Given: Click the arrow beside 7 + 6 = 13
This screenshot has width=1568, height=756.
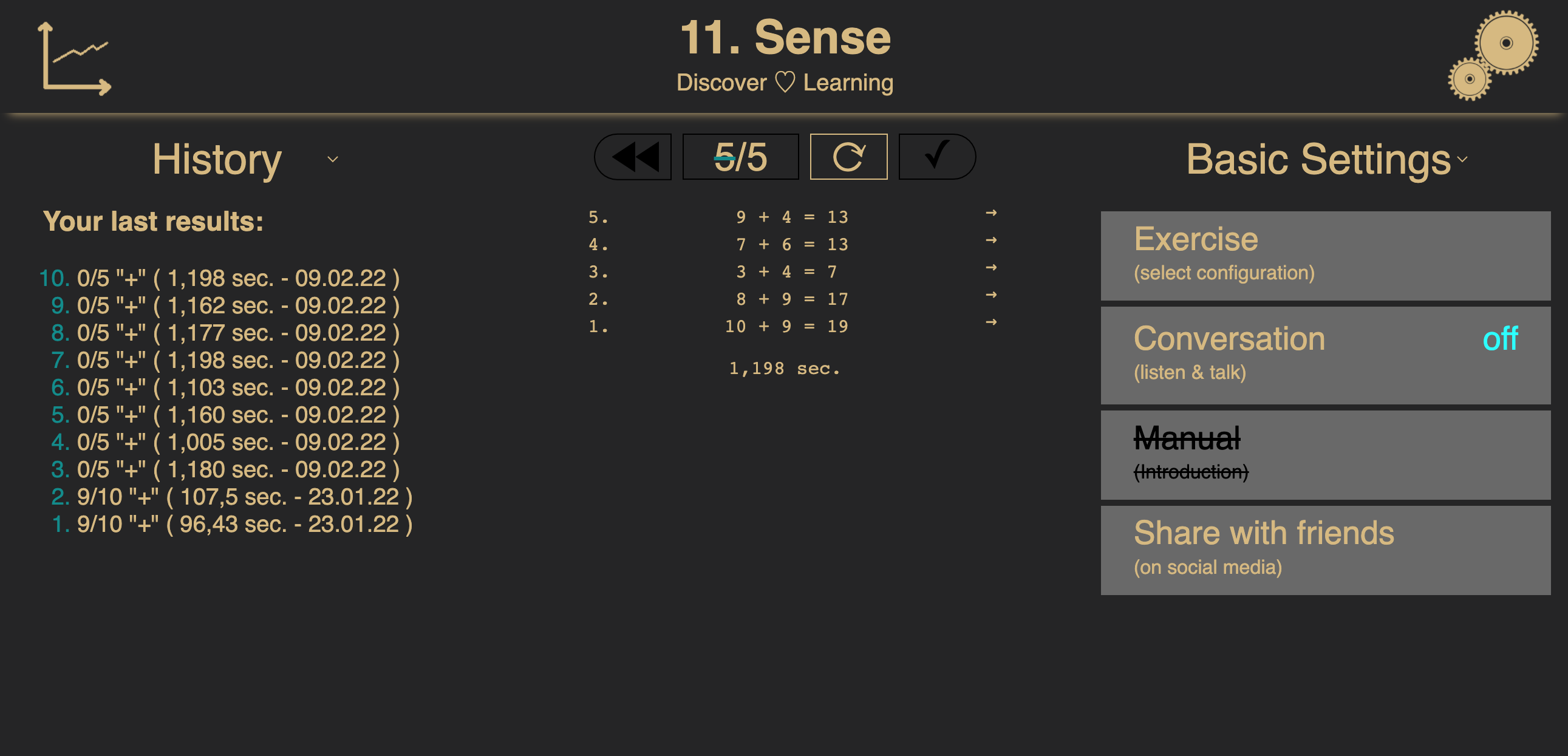Looking at the screenshot, I should pyautogui.click(x=991, y=240).
